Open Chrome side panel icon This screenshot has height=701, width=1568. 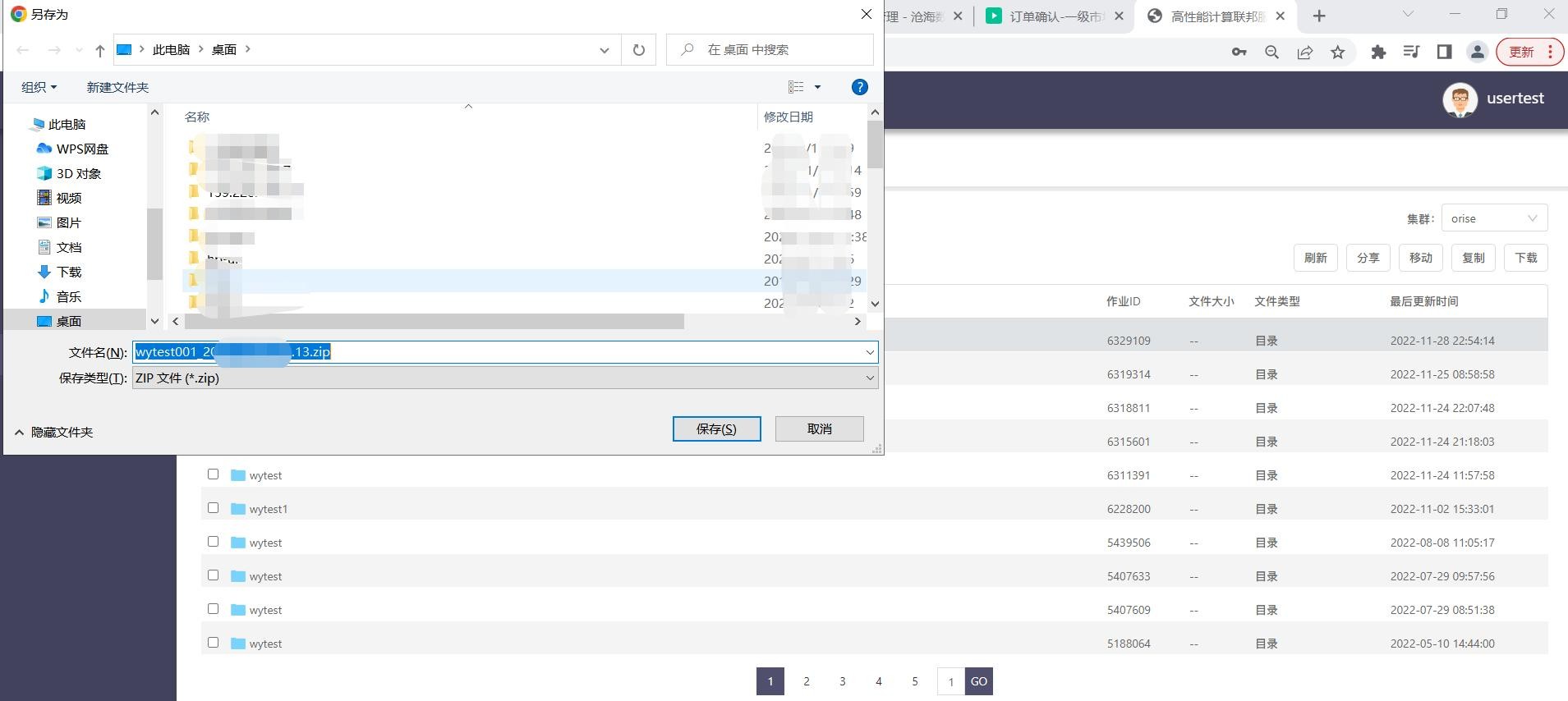click(1444, 53)
